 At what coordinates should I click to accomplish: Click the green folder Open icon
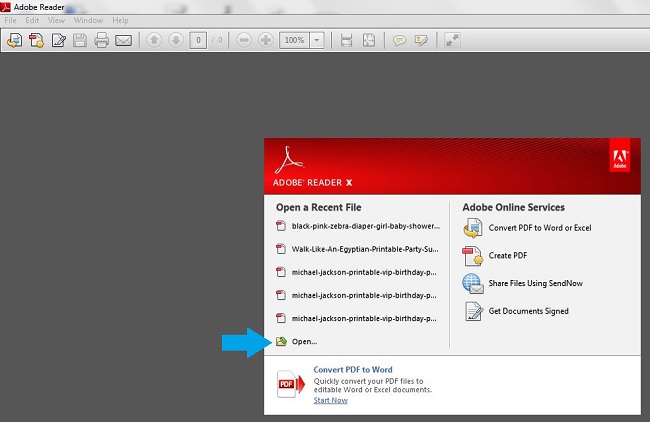pos(281,341)
